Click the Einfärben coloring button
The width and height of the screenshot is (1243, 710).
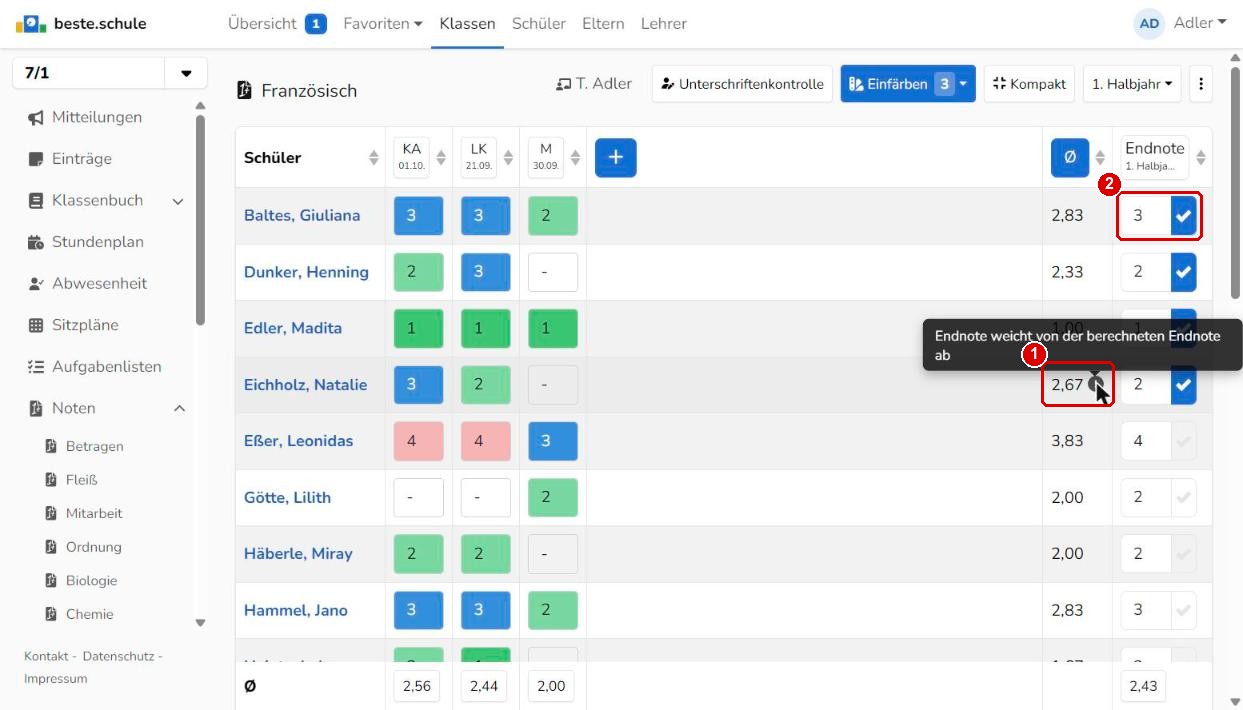pos(908,84)
